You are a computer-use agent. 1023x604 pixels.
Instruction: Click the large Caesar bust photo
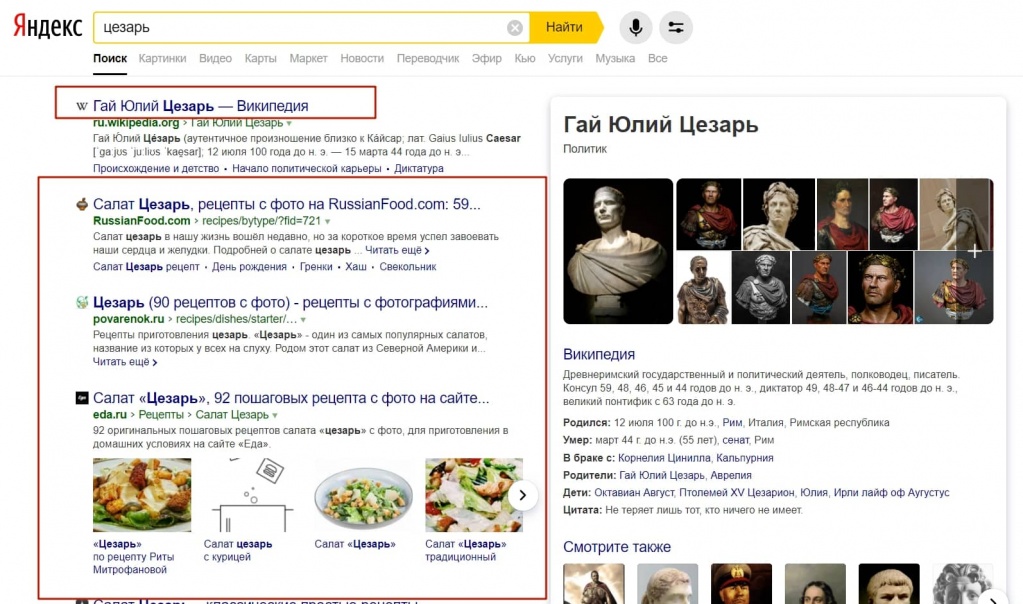click(618, 251)
